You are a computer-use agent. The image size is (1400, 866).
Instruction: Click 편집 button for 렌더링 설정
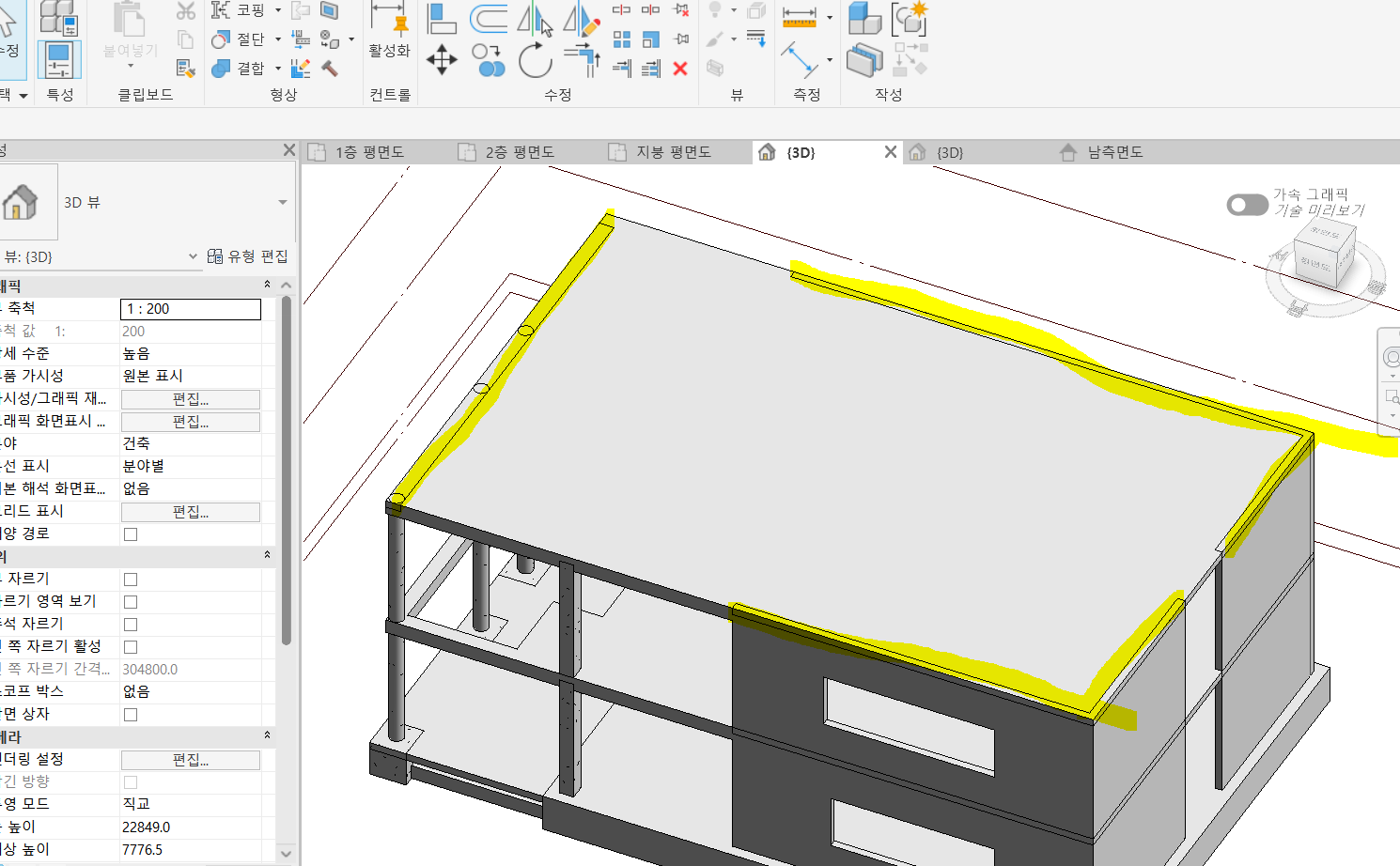coord(191,760)
